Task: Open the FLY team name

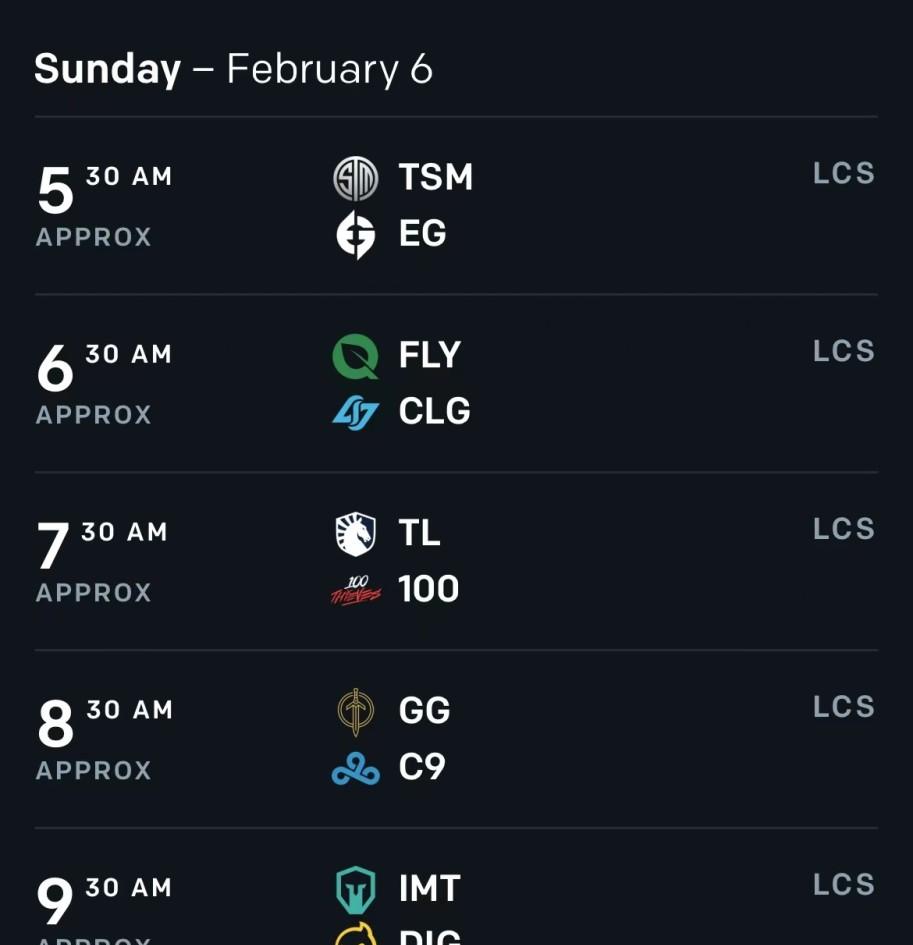Action: tap(430, 355)
